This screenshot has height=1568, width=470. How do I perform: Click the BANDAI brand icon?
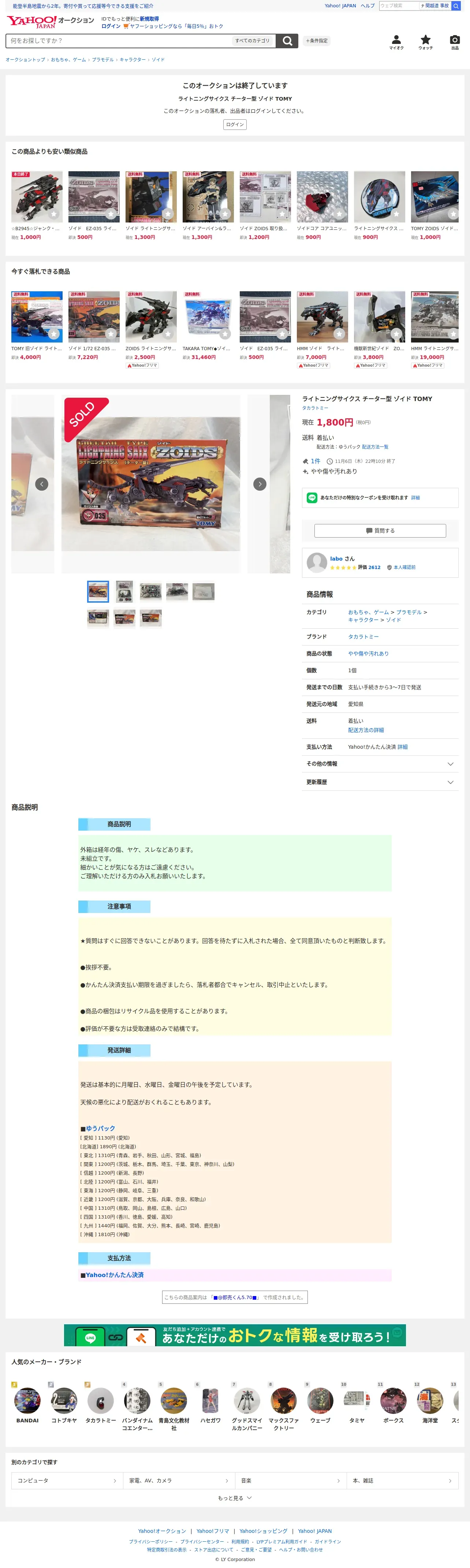(27, 1401)
